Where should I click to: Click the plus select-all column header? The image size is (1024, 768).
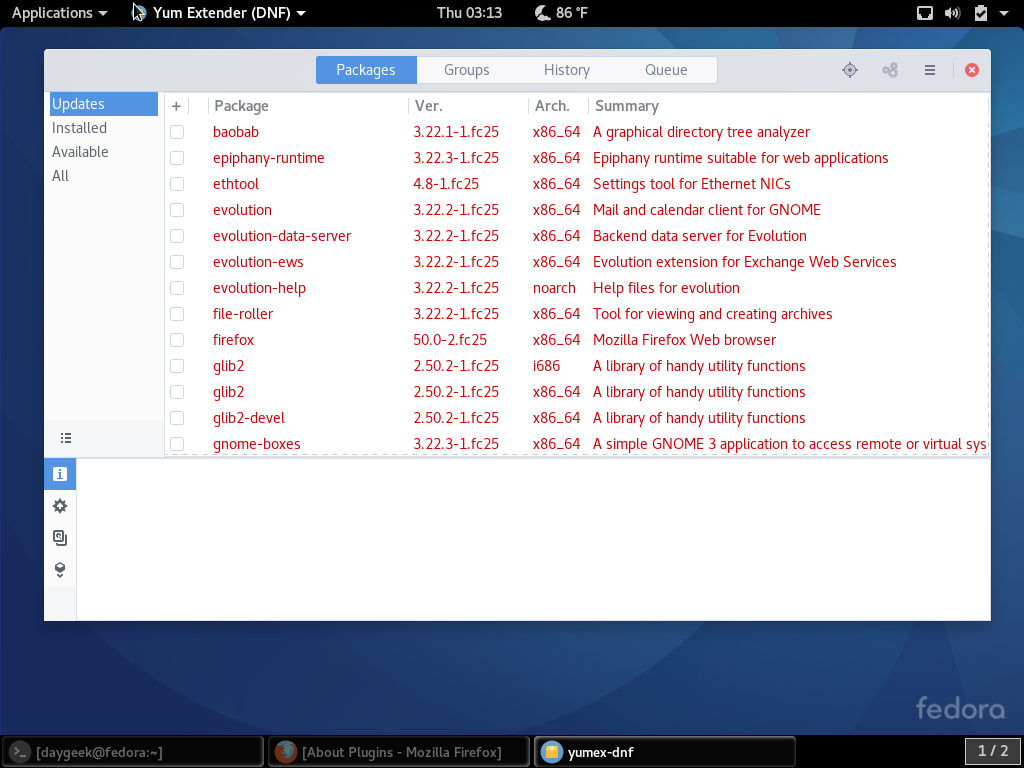click(x=176, y=106)
